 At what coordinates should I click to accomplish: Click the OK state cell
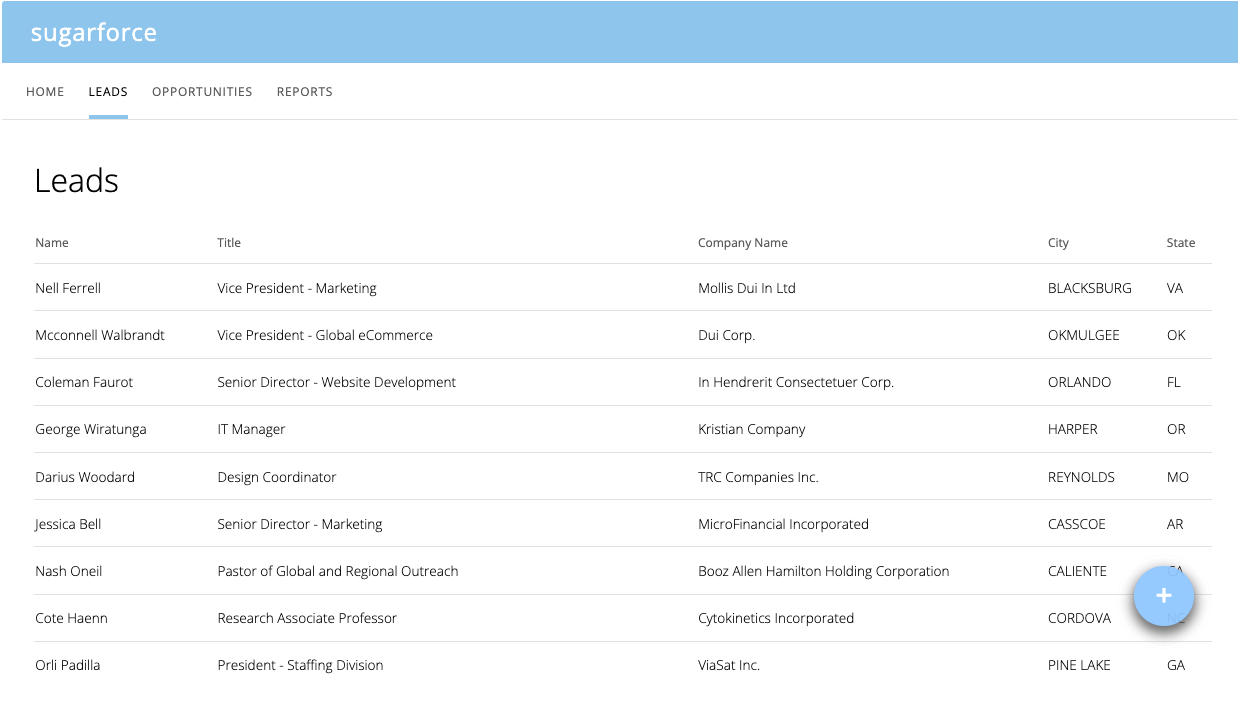pyautogui.click(x=1176, y=335)
